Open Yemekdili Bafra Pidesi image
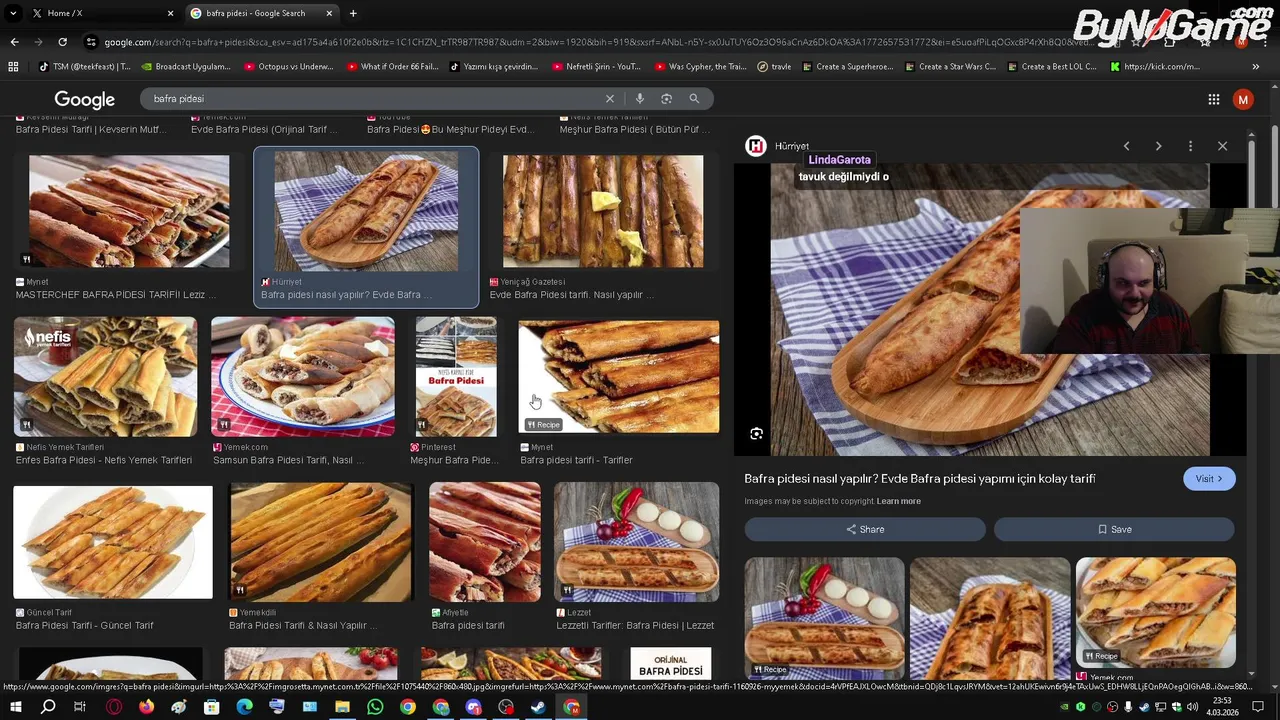 pos(320,542)
